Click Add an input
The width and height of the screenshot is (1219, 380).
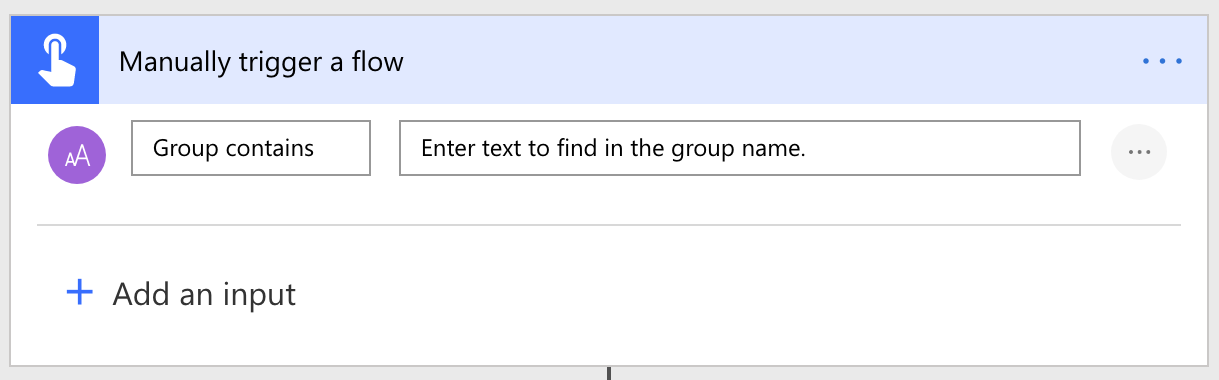[181, 294]
